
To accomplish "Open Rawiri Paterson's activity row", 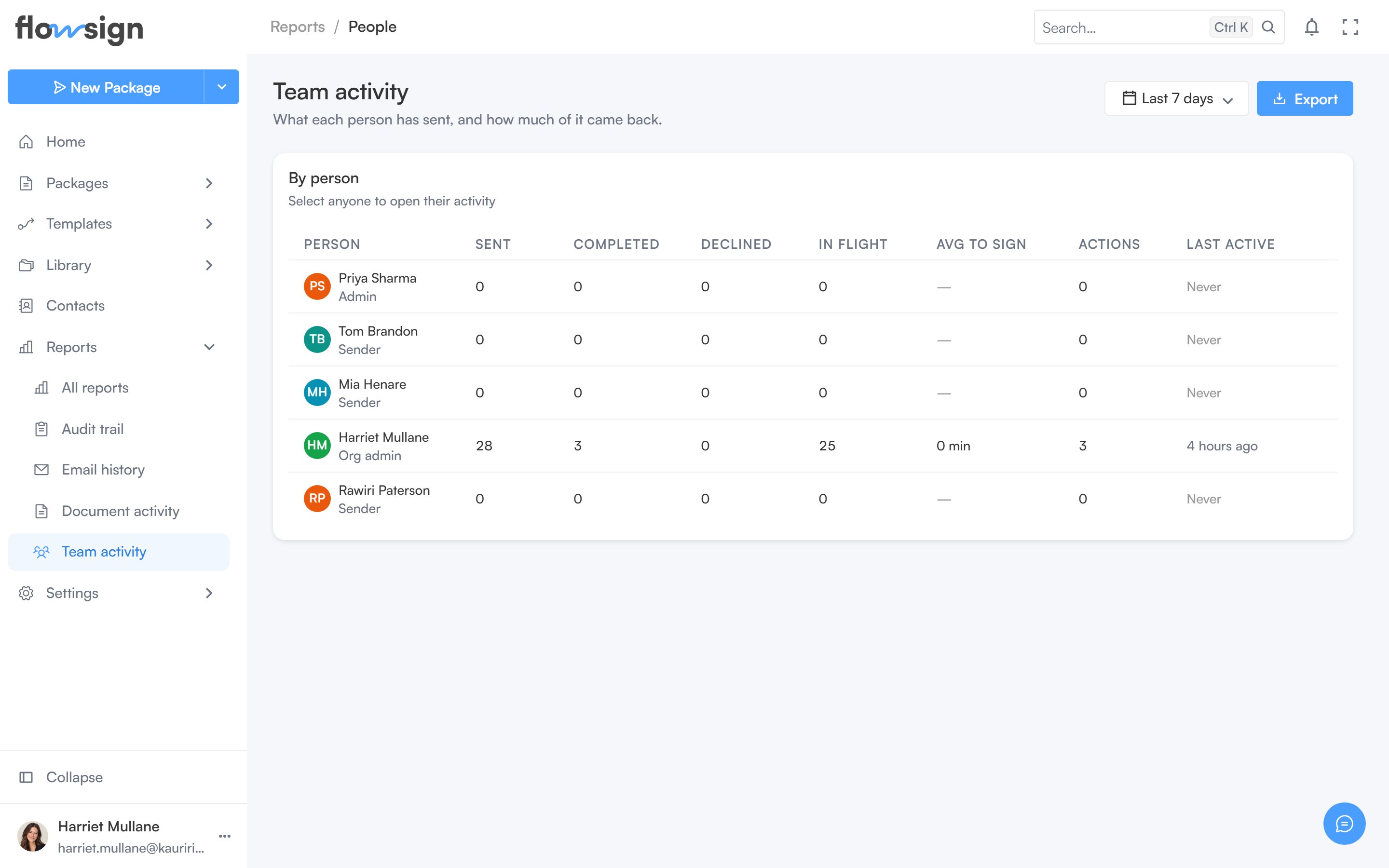I will tap(813, 498).
